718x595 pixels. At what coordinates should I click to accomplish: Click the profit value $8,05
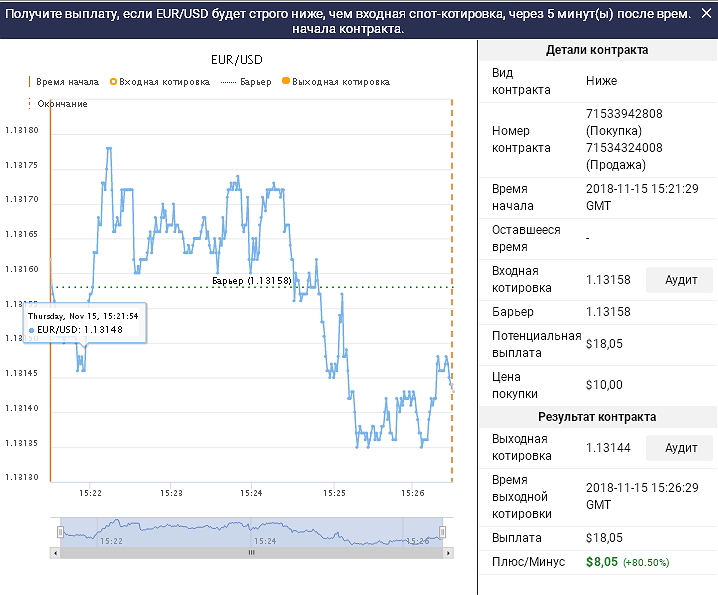click(x=602, y=562)
